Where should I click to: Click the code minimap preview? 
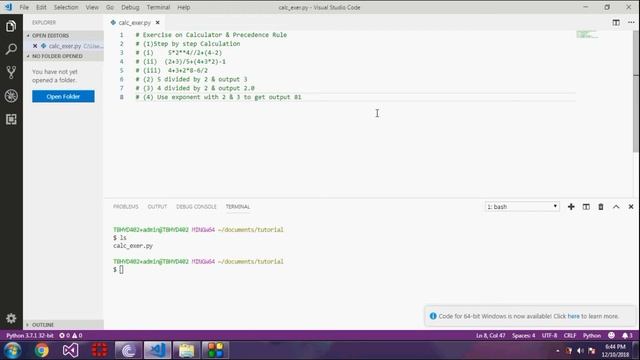tap(587, 35)
